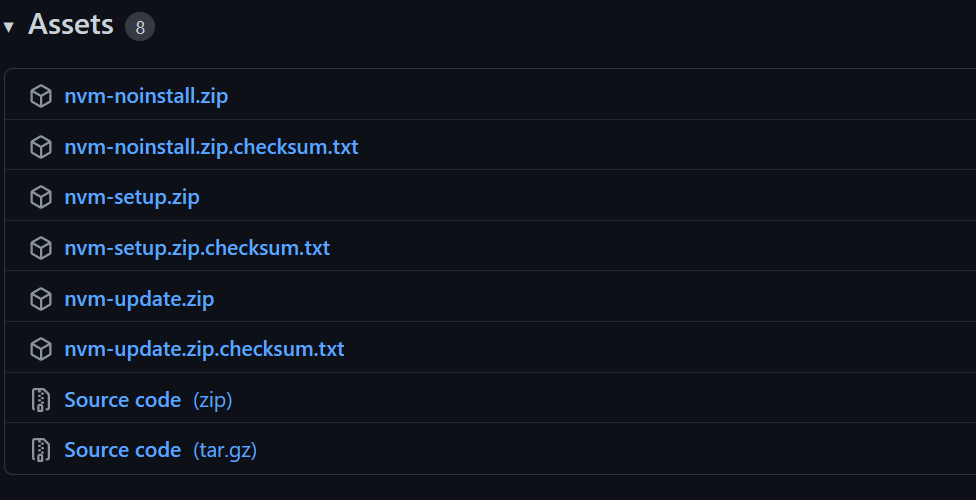
Task: Click archive icon beside Source code (tar.gz)
Action: (x=40, y=450)
